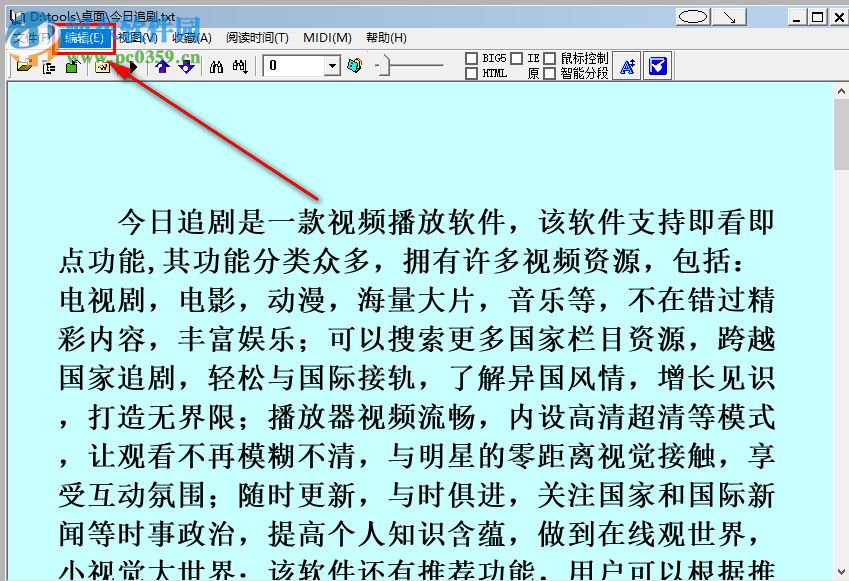Open the speed value dropdown showing 0

(330, 66)
